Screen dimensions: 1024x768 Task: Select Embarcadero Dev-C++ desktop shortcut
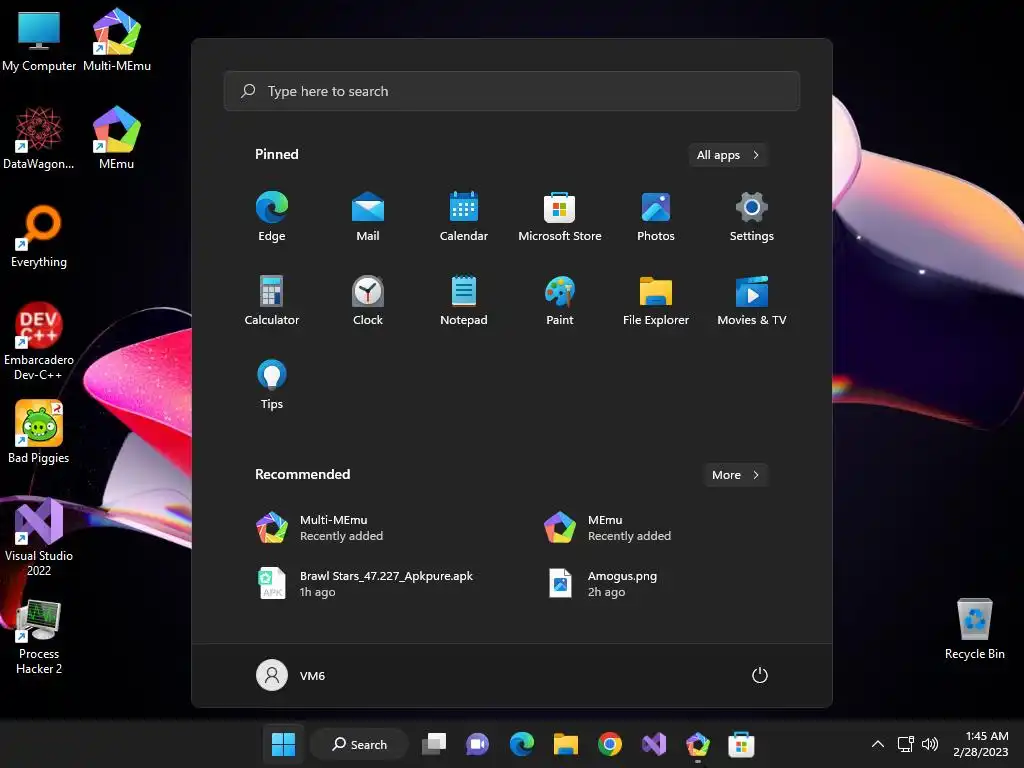click(x=39, y=341)
